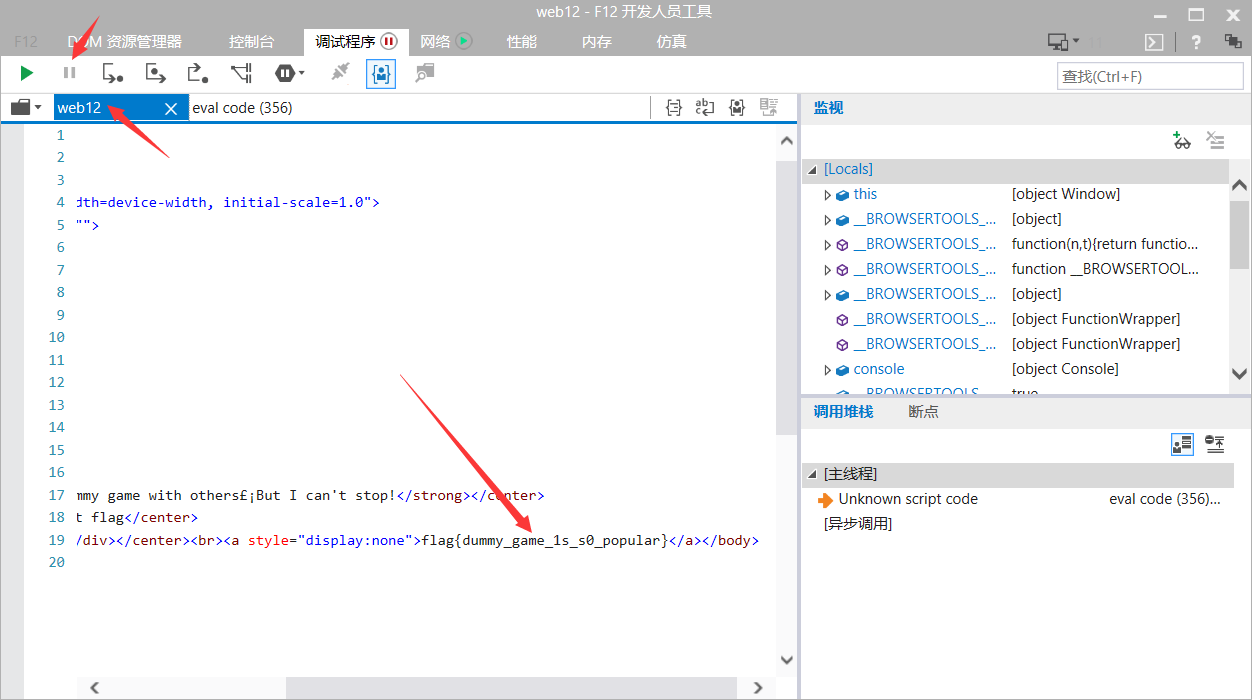Toggle the highlighted Just My Code button

[x=381, y=73]
